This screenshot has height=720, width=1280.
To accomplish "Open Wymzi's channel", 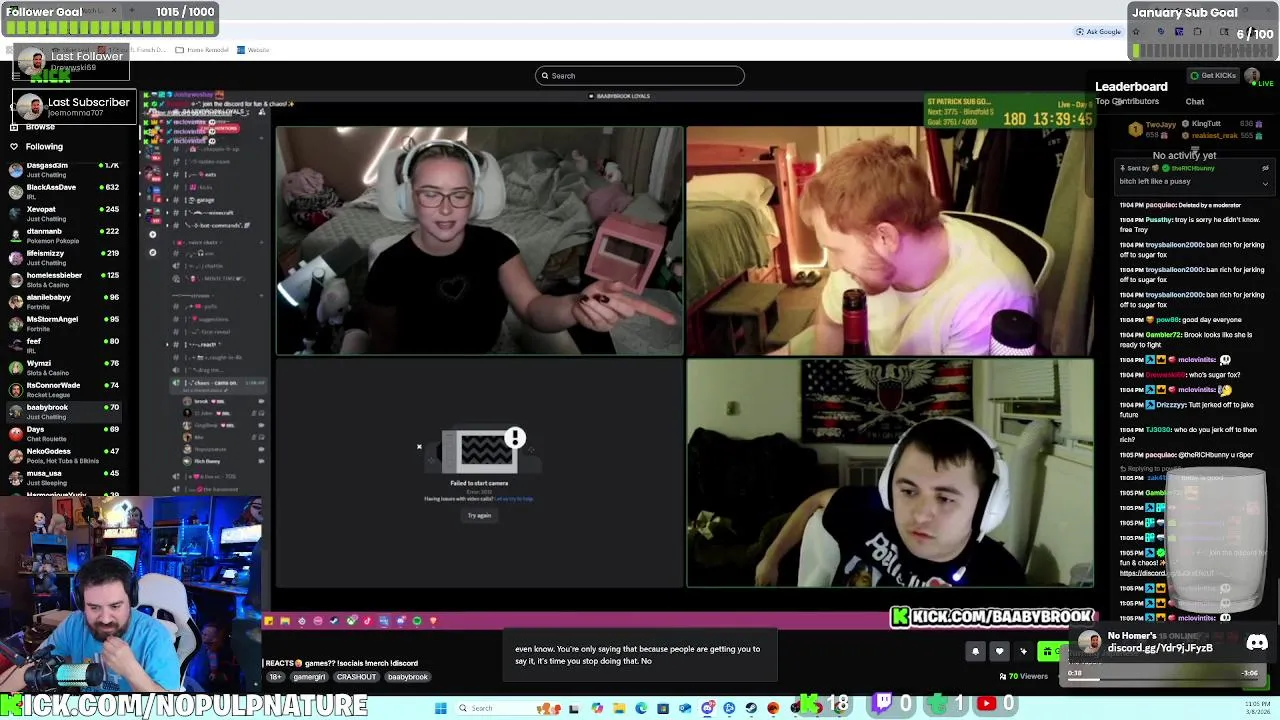I will [x=65, y=368].
